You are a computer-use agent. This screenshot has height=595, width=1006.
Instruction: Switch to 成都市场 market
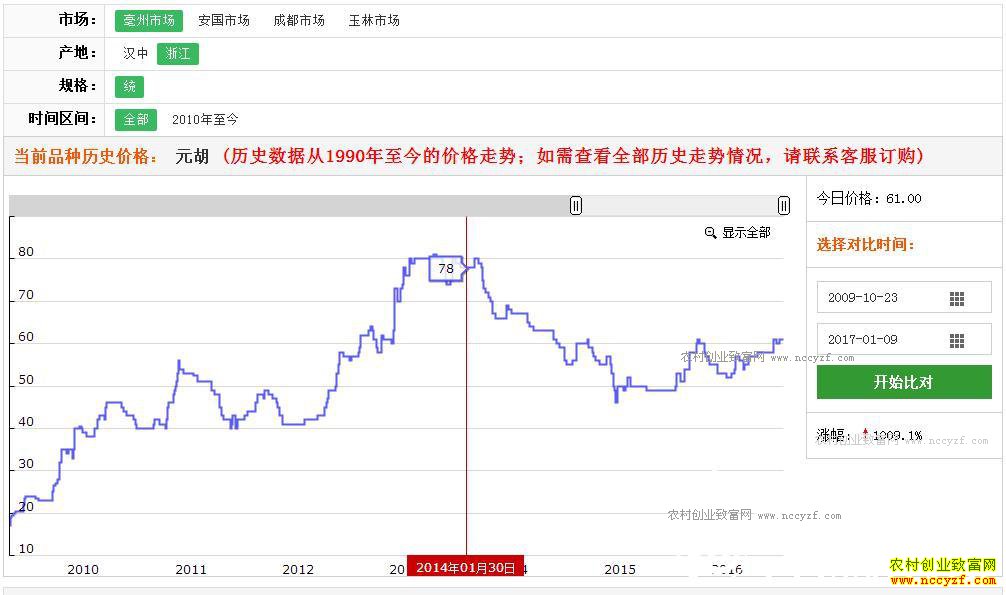(299, 21)
